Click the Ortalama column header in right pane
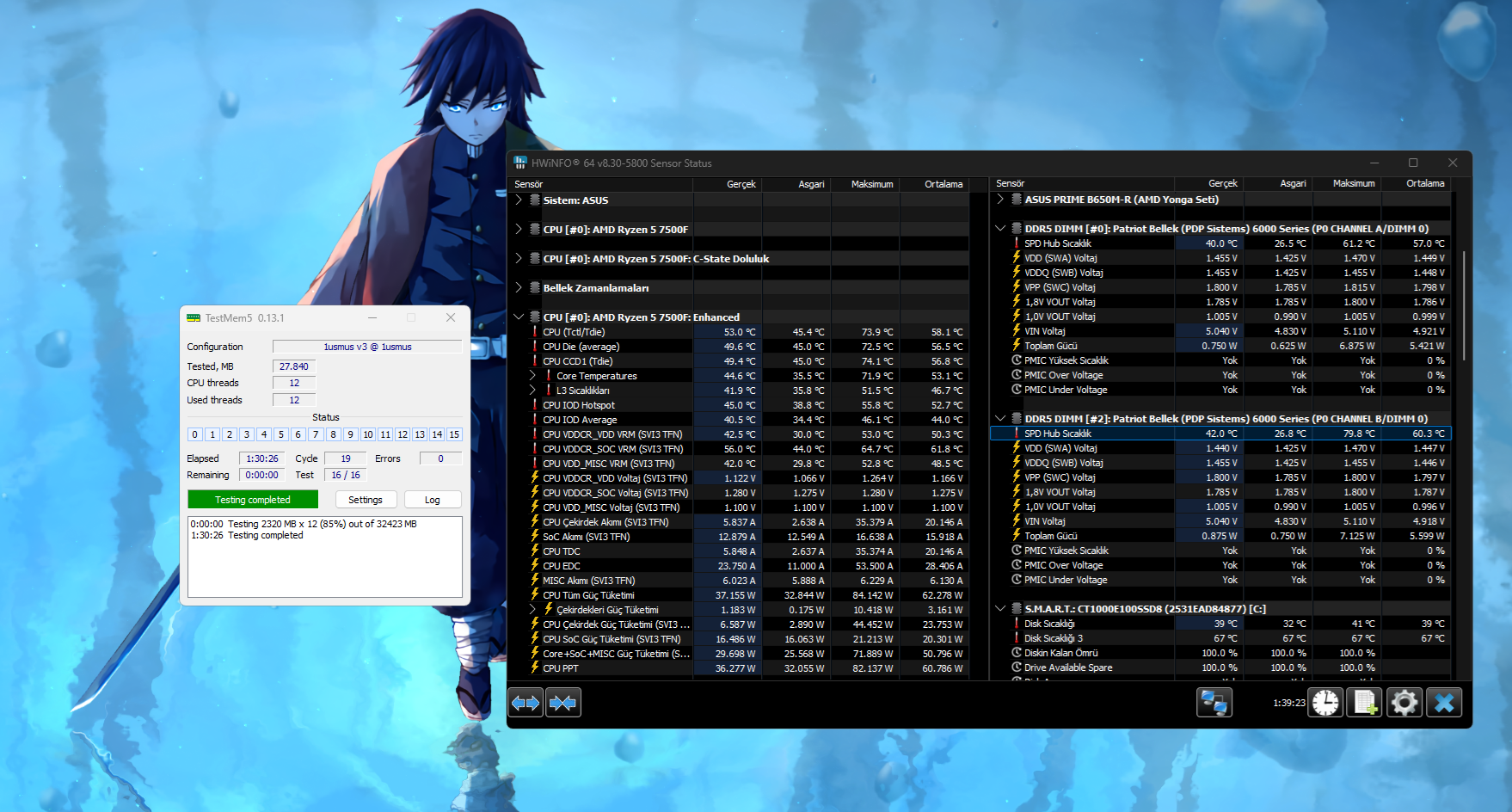The height and width of the screenshot is (812, 1512). (1417, 183)
